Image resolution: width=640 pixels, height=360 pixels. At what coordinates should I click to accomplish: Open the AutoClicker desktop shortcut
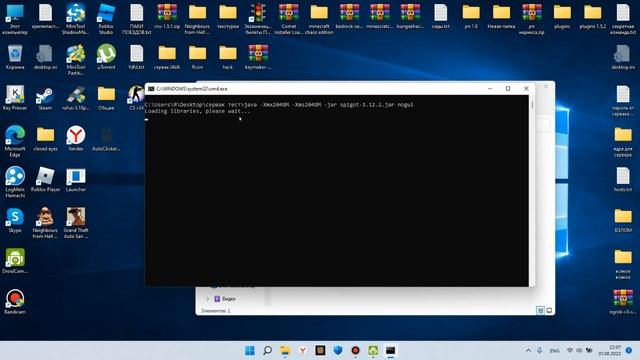tap(106, 139)
